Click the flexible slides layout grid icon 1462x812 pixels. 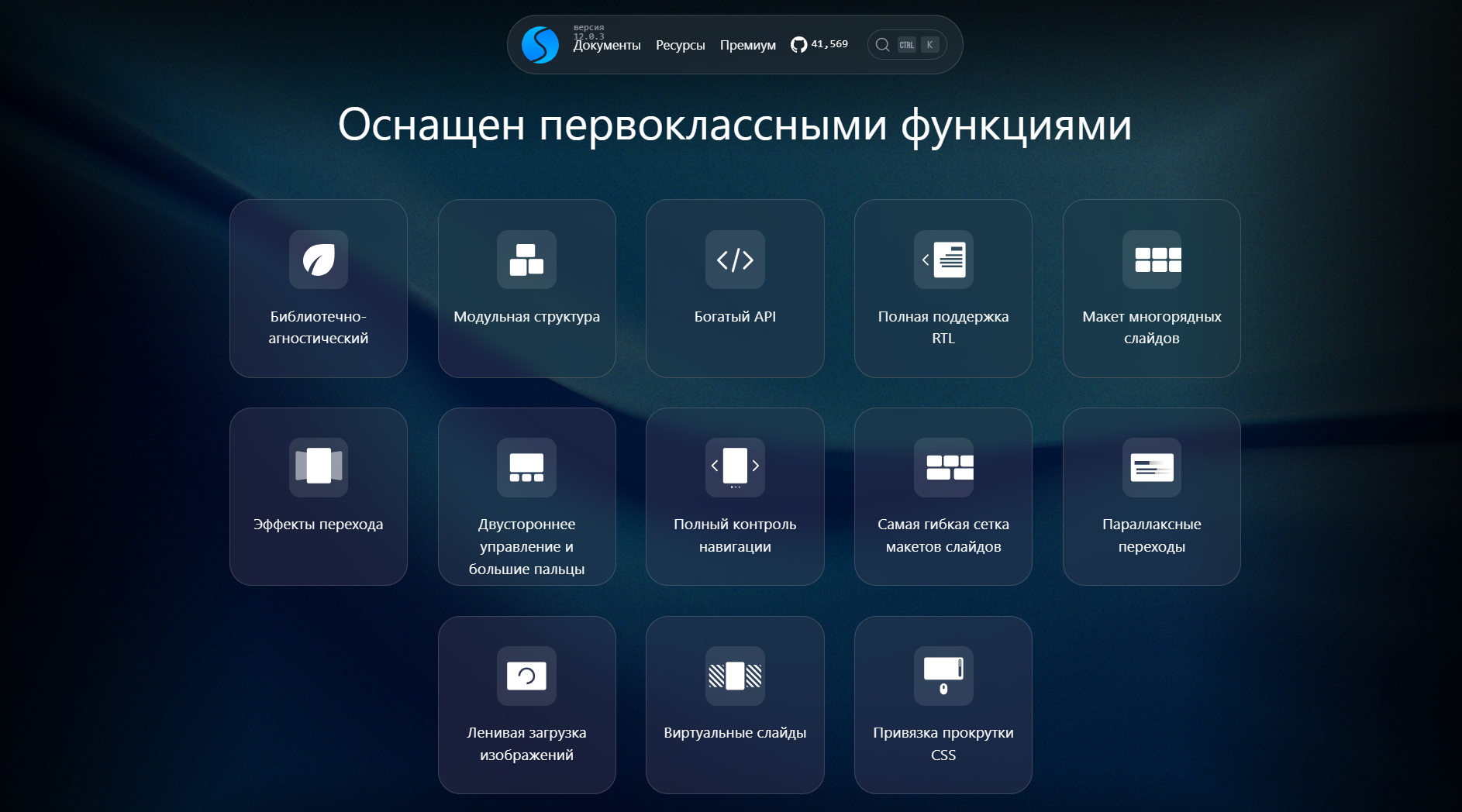[943, 467]
